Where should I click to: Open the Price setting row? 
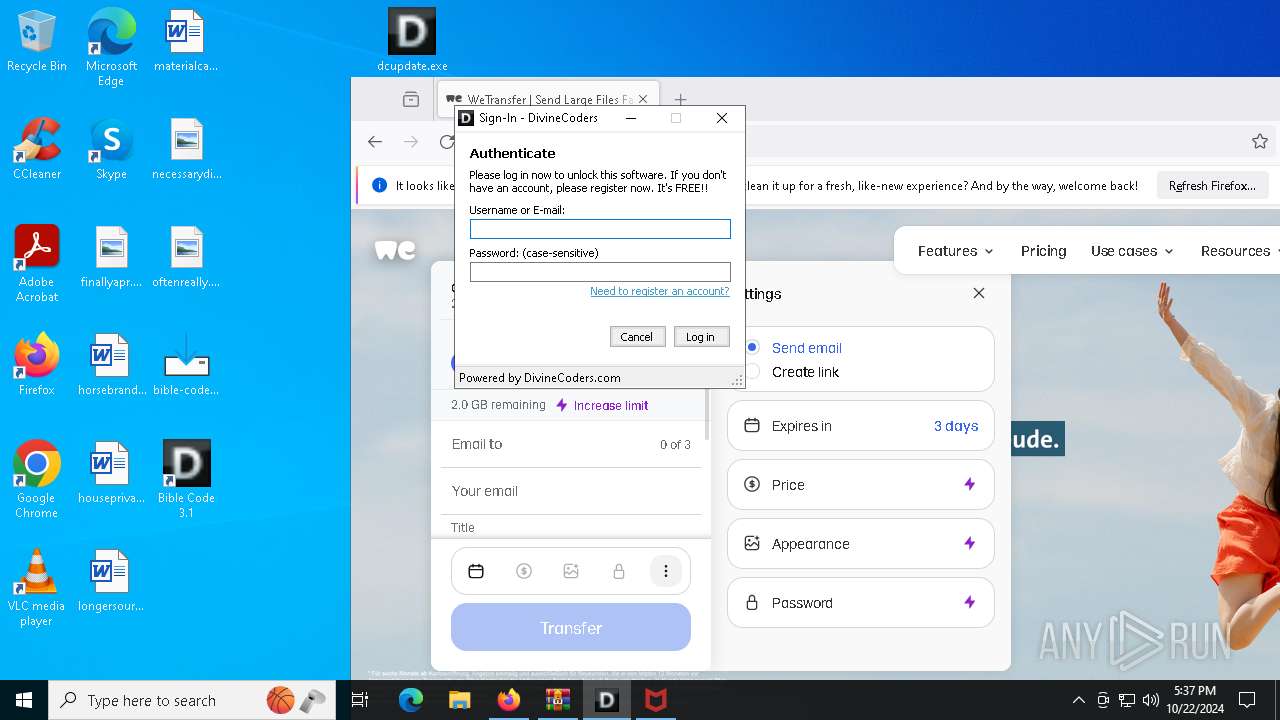pos(860,485)
